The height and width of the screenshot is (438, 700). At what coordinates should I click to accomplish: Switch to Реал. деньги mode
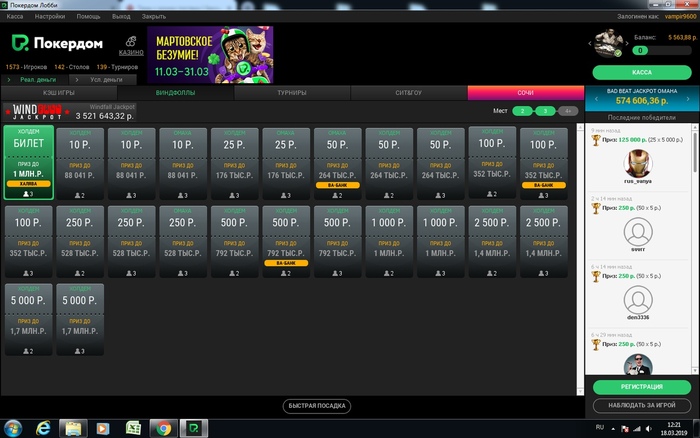tap(35, 79)
